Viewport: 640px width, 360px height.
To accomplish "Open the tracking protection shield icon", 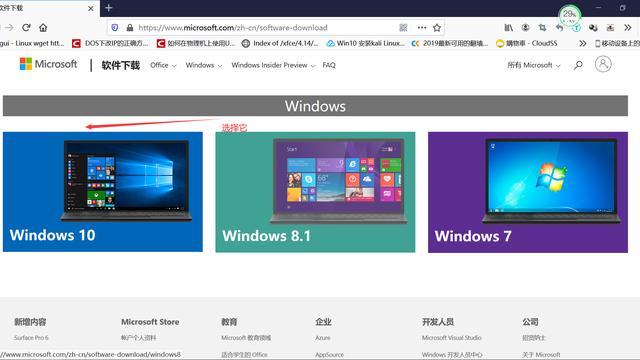I will (115, 28).
